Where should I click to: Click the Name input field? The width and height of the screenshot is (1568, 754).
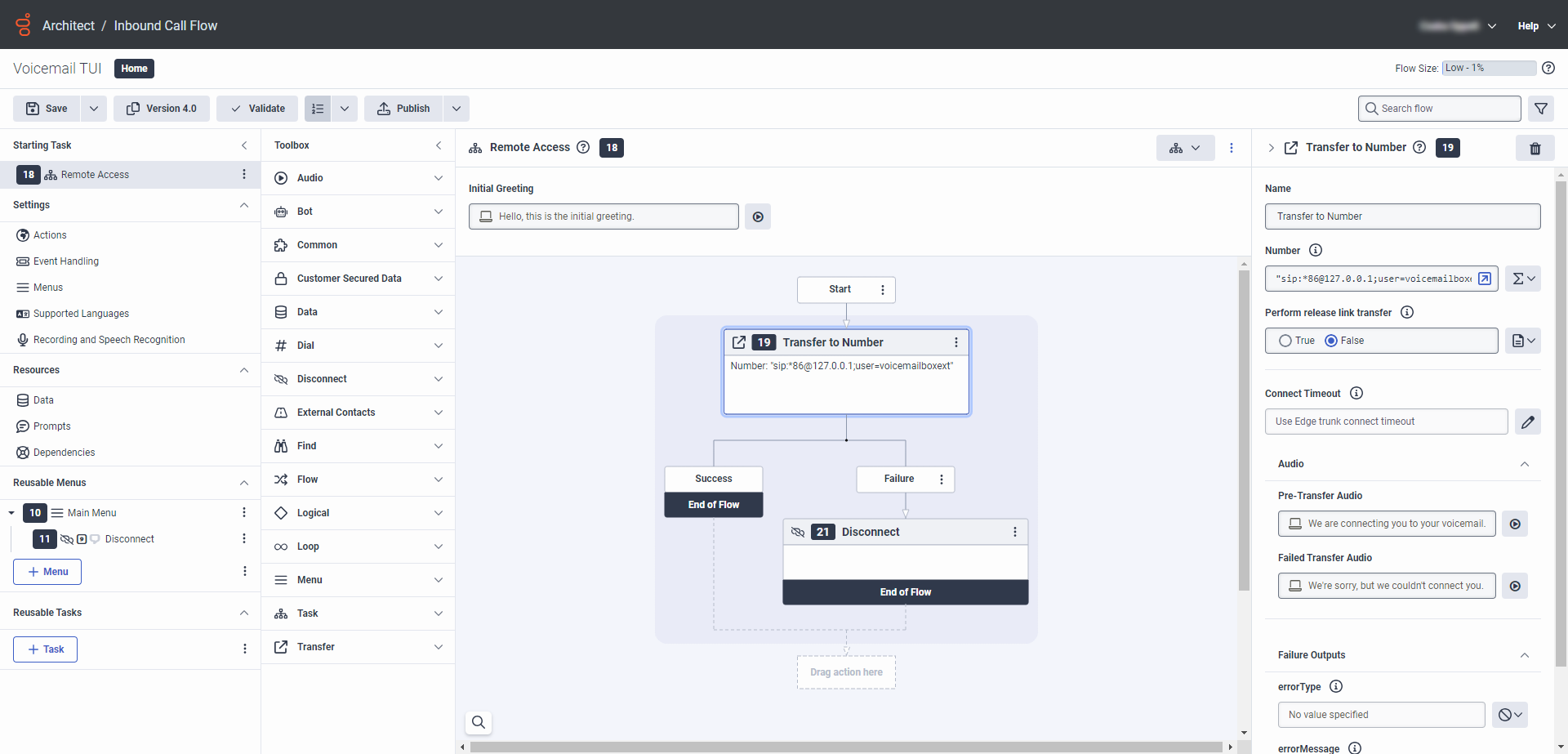[1402, 216]
